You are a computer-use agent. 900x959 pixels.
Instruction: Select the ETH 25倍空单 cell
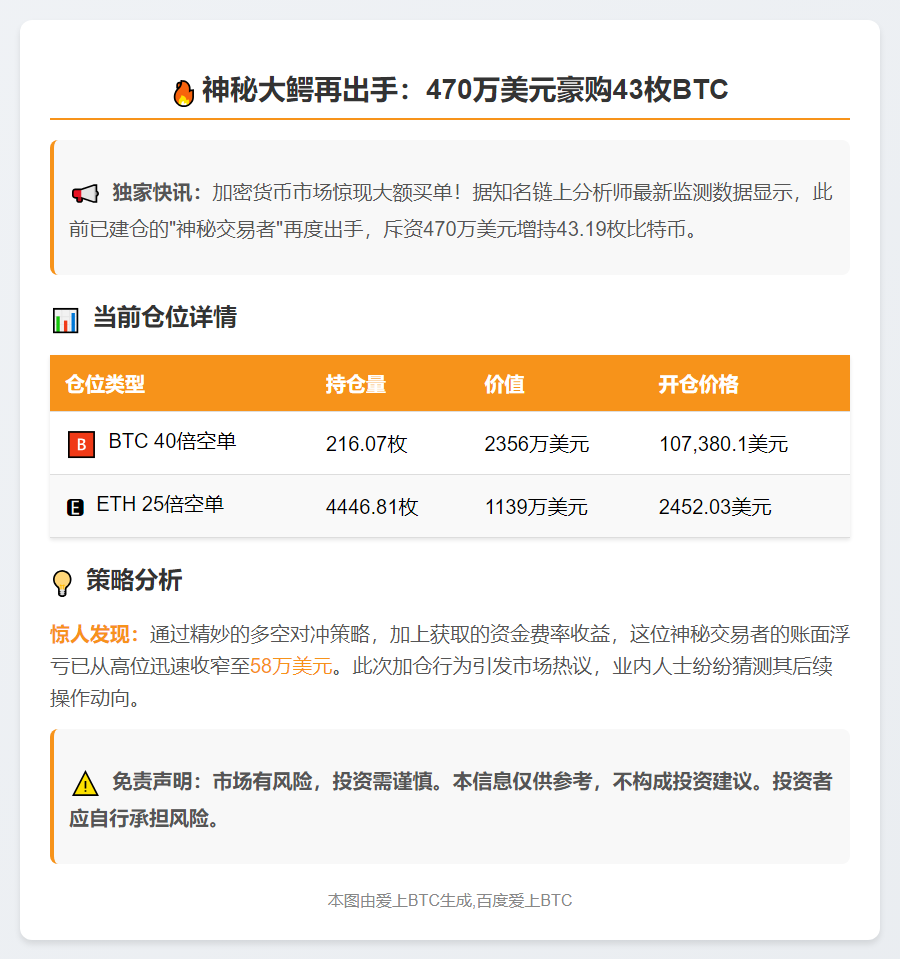[160, 505]
